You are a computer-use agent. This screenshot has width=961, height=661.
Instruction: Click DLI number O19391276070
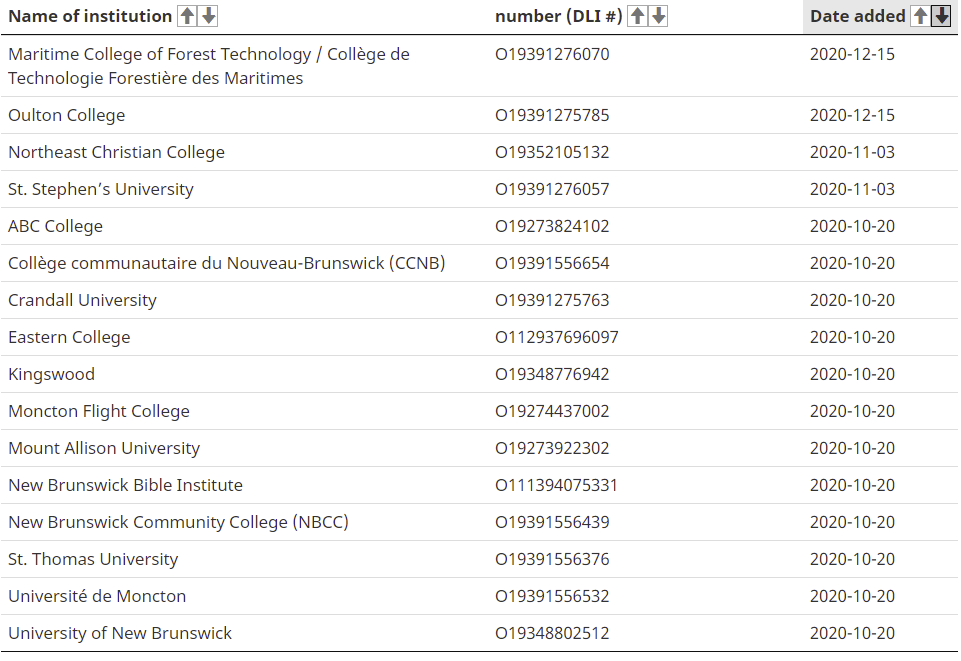[x=552, y=54]
